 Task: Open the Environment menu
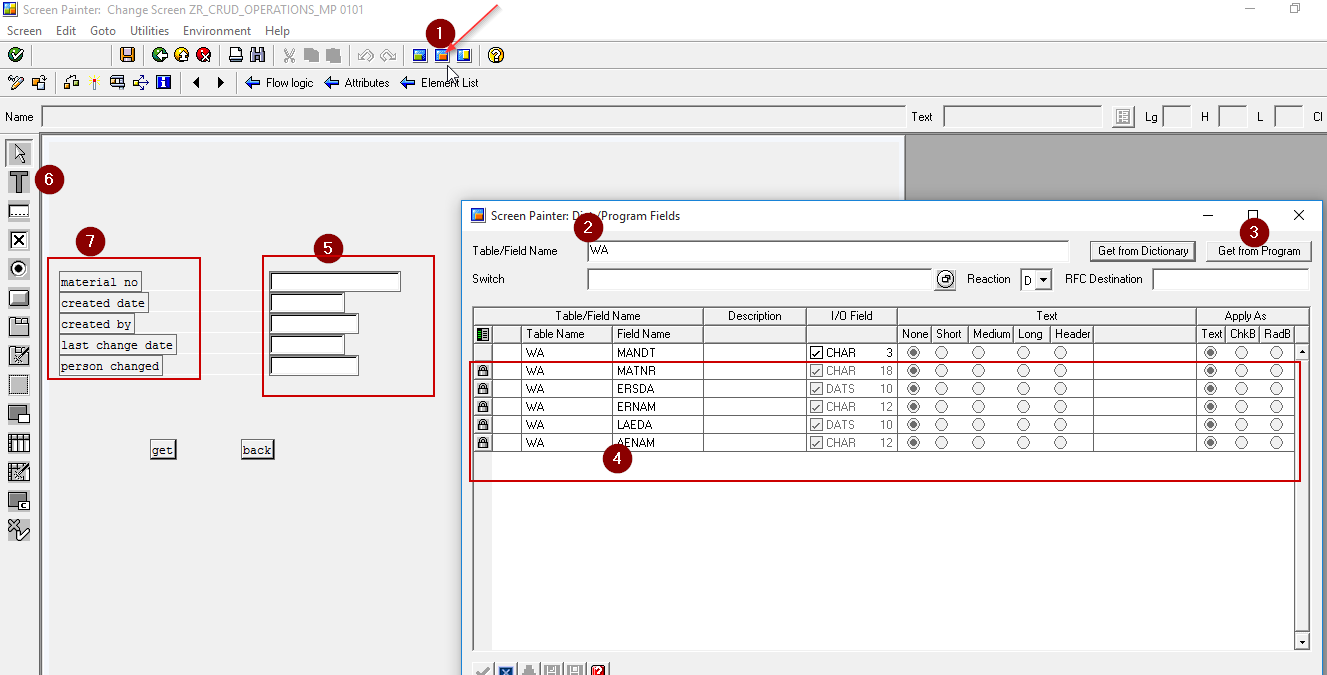(x=217, y=30)
